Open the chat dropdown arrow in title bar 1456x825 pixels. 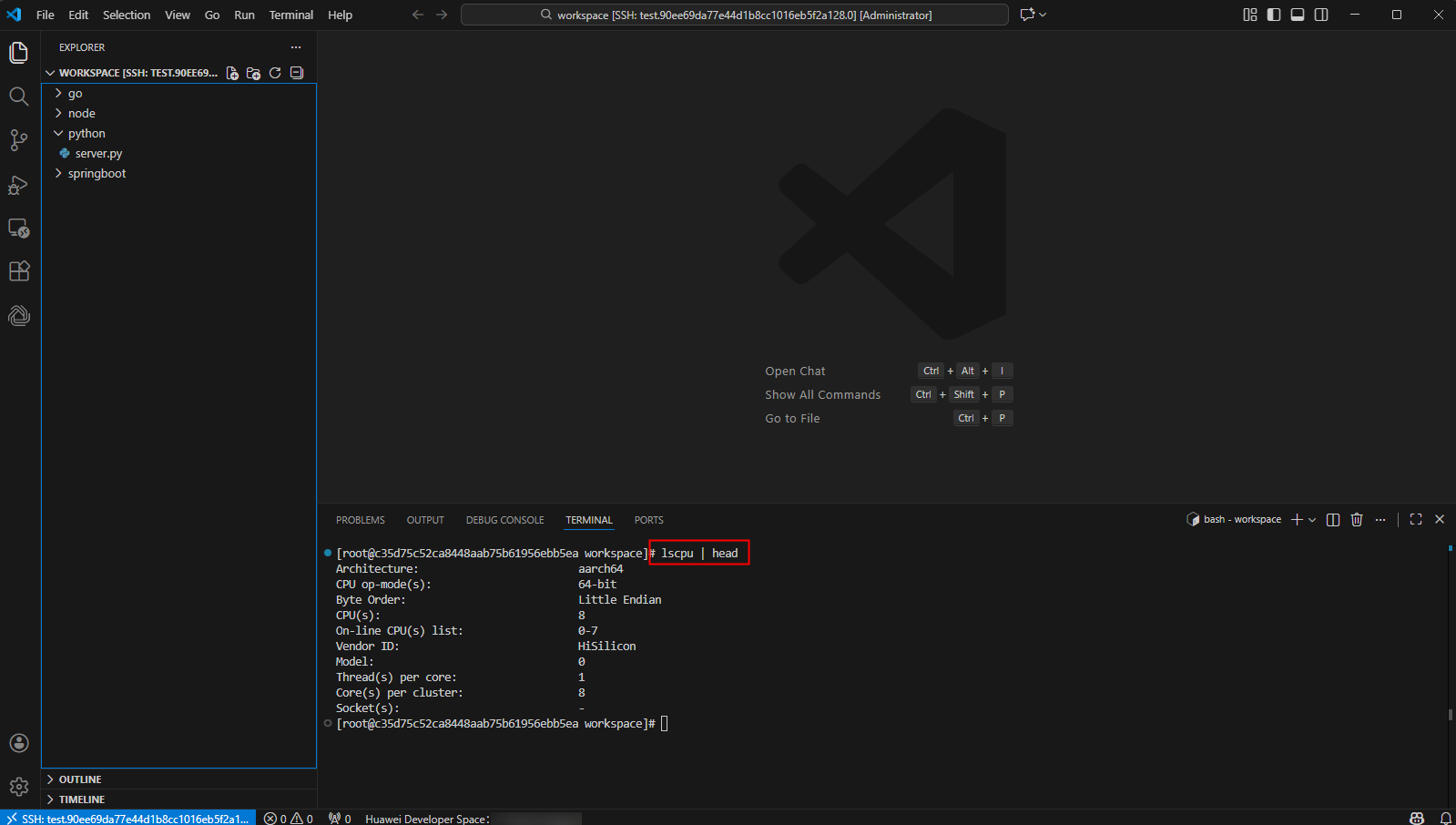pos(1043,15)
